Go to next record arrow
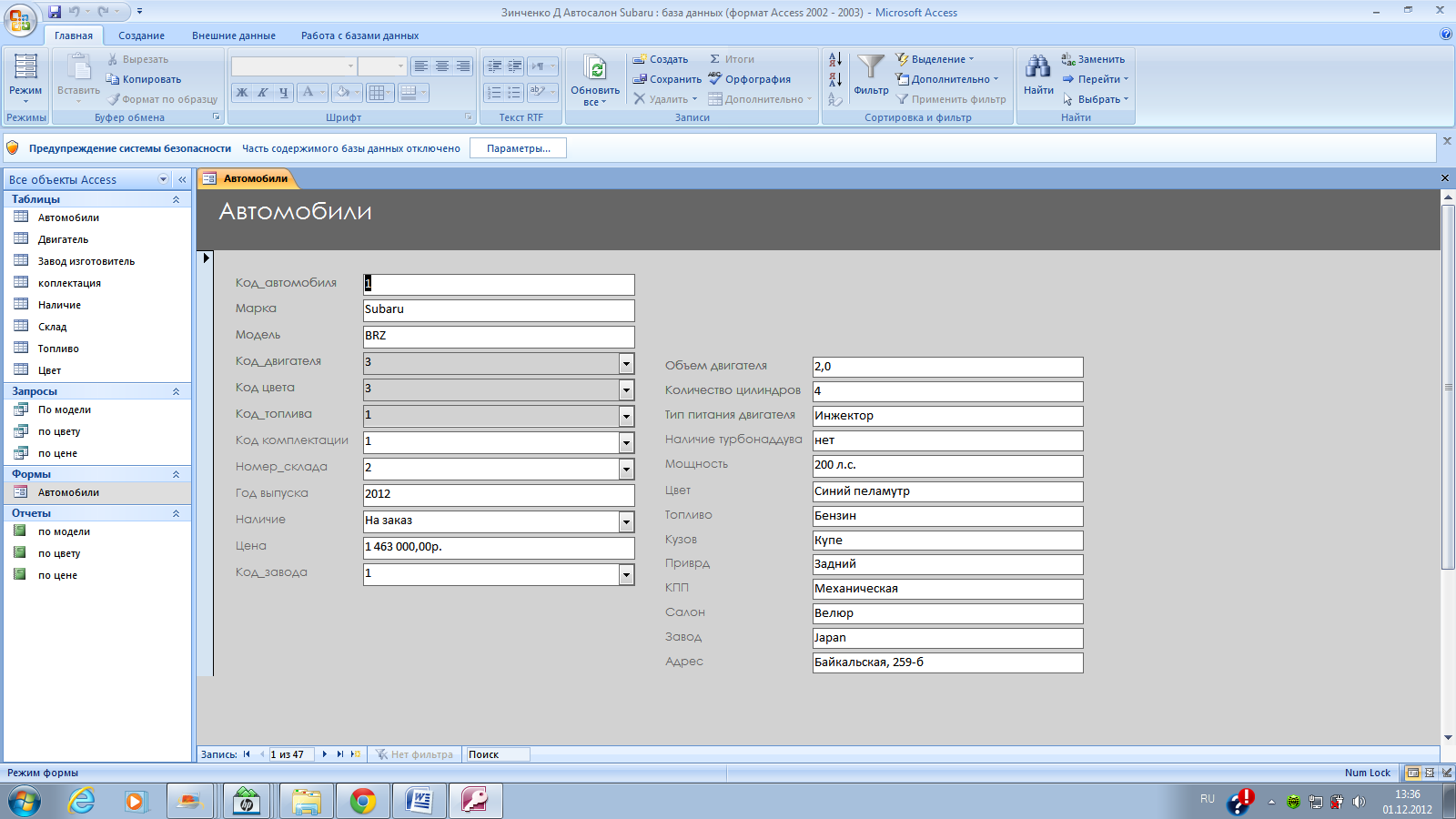Viewport: 1456px width, 819px height. [324, 754]
